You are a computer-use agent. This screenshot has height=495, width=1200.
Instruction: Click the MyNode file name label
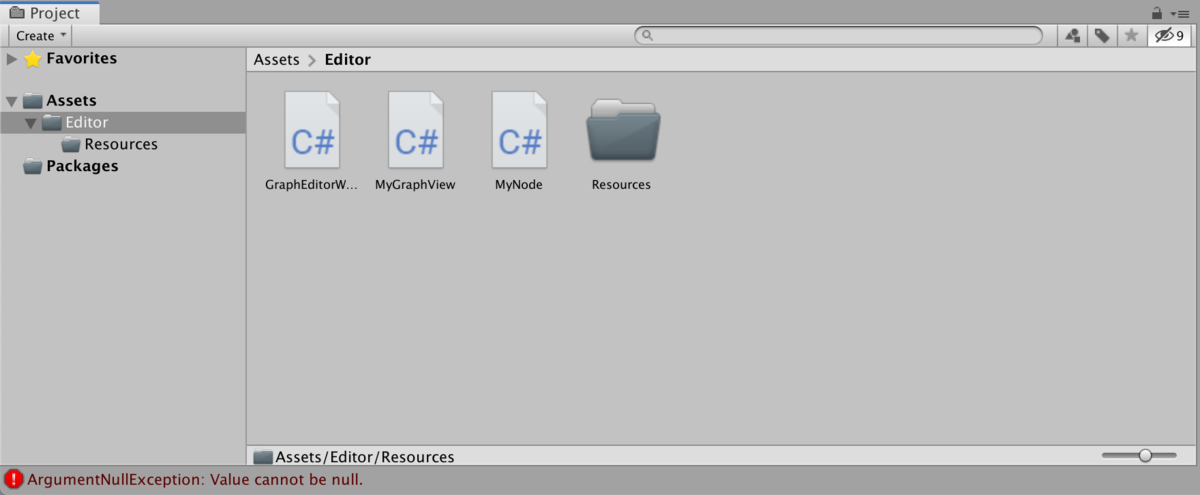pyautogui.click(x=519, y=185)
